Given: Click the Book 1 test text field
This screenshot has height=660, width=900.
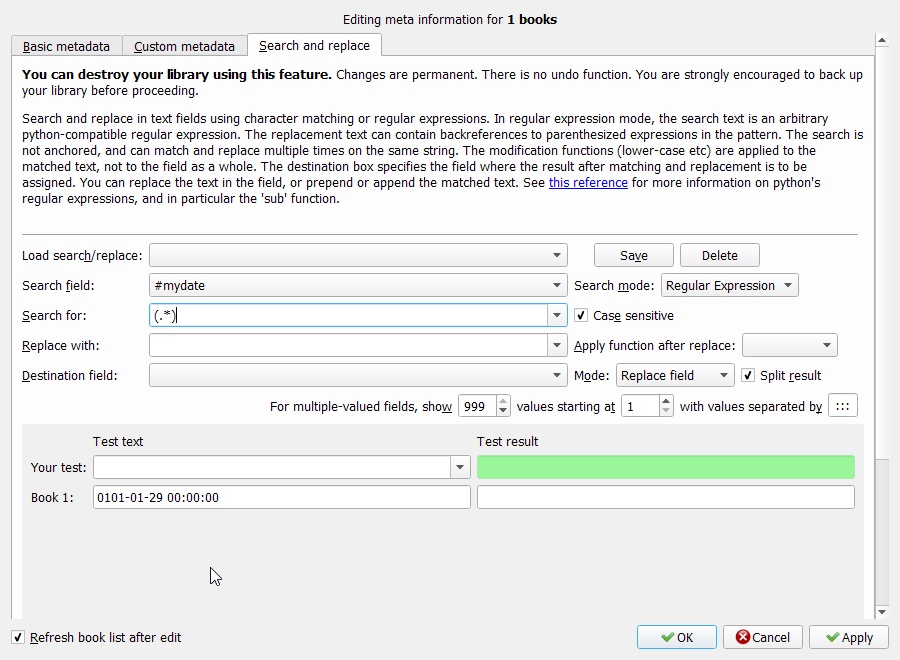Looking at the screenshot, I should point(282,497).
